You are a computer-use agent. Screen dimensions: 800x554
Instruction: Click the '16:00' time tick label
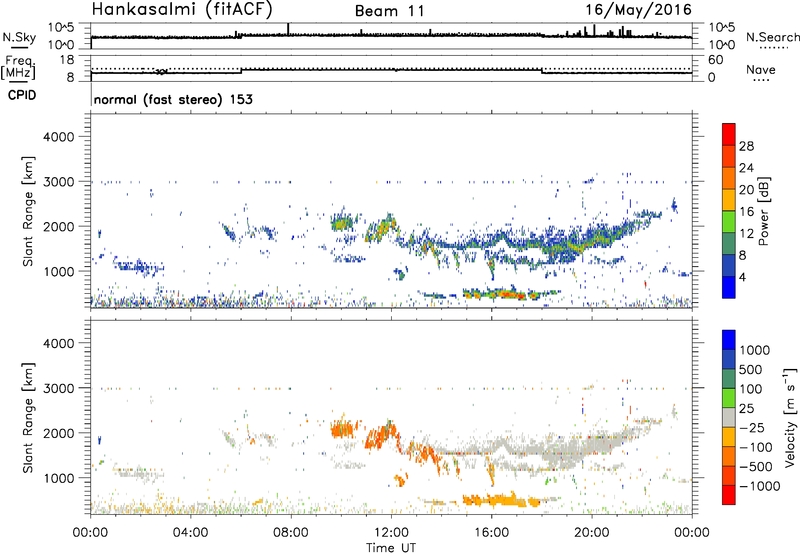[491, 533]
